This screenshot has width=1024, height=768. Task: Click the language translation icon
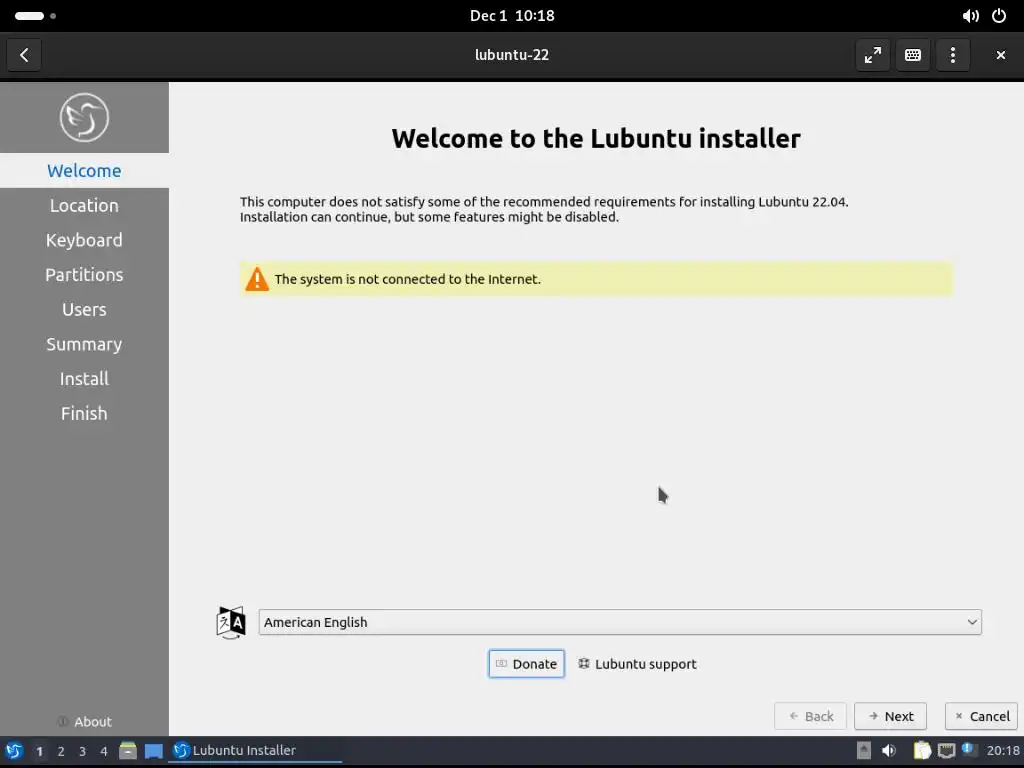point(231,622)
